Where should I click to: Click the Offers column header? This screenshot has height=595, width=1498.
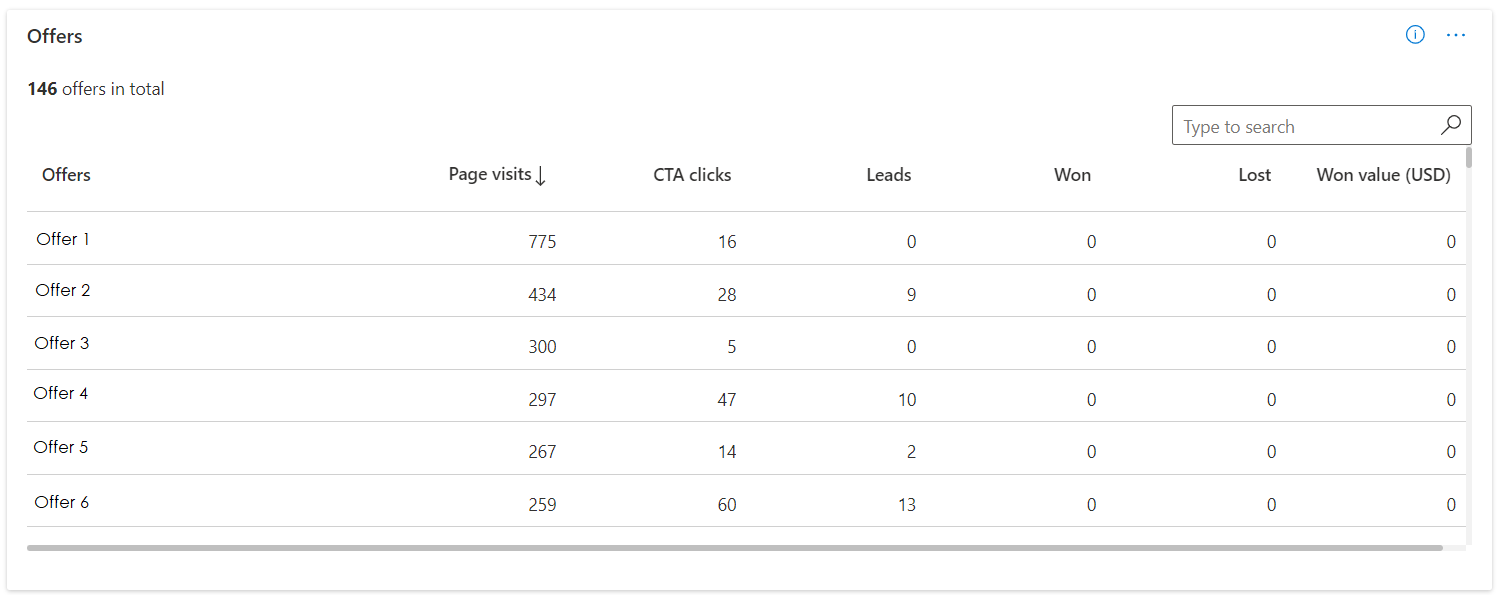[66, 175]
